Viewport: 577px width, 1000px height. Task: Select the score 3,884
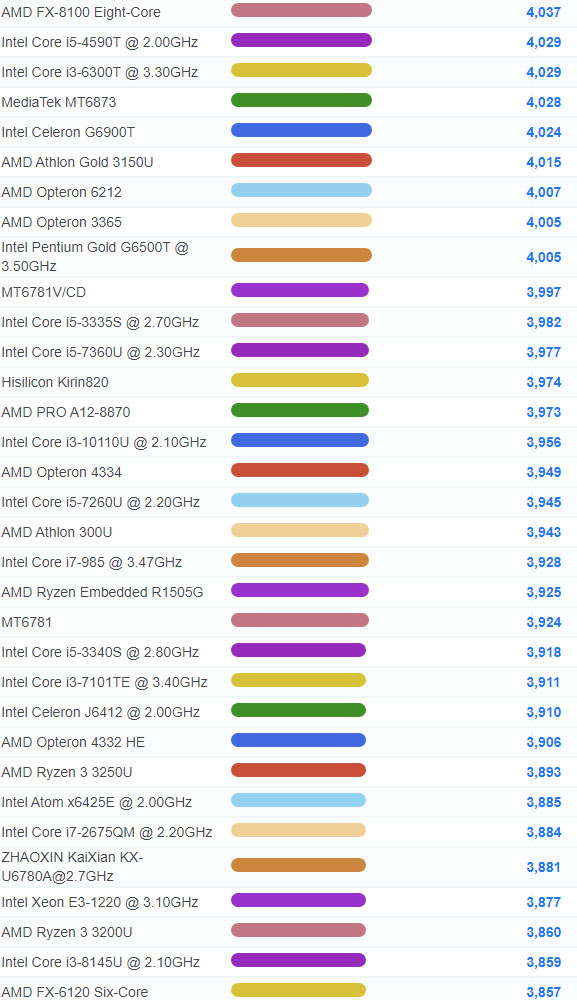coord(543,832)
